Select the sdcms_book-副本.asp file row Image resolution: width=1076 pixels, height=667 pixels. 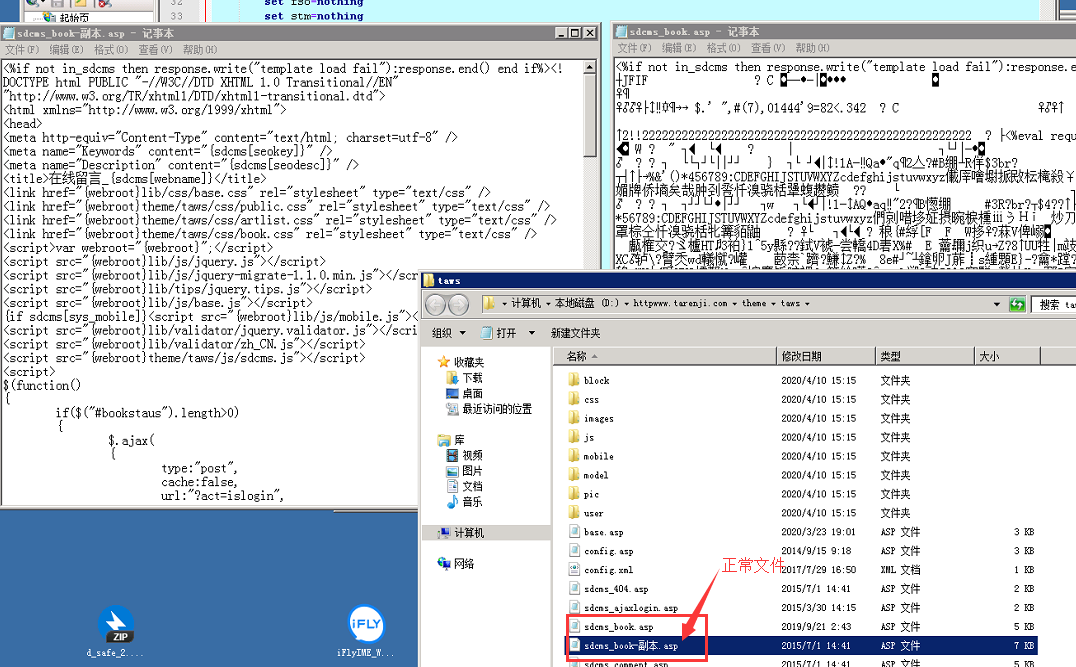coord(801,646)
